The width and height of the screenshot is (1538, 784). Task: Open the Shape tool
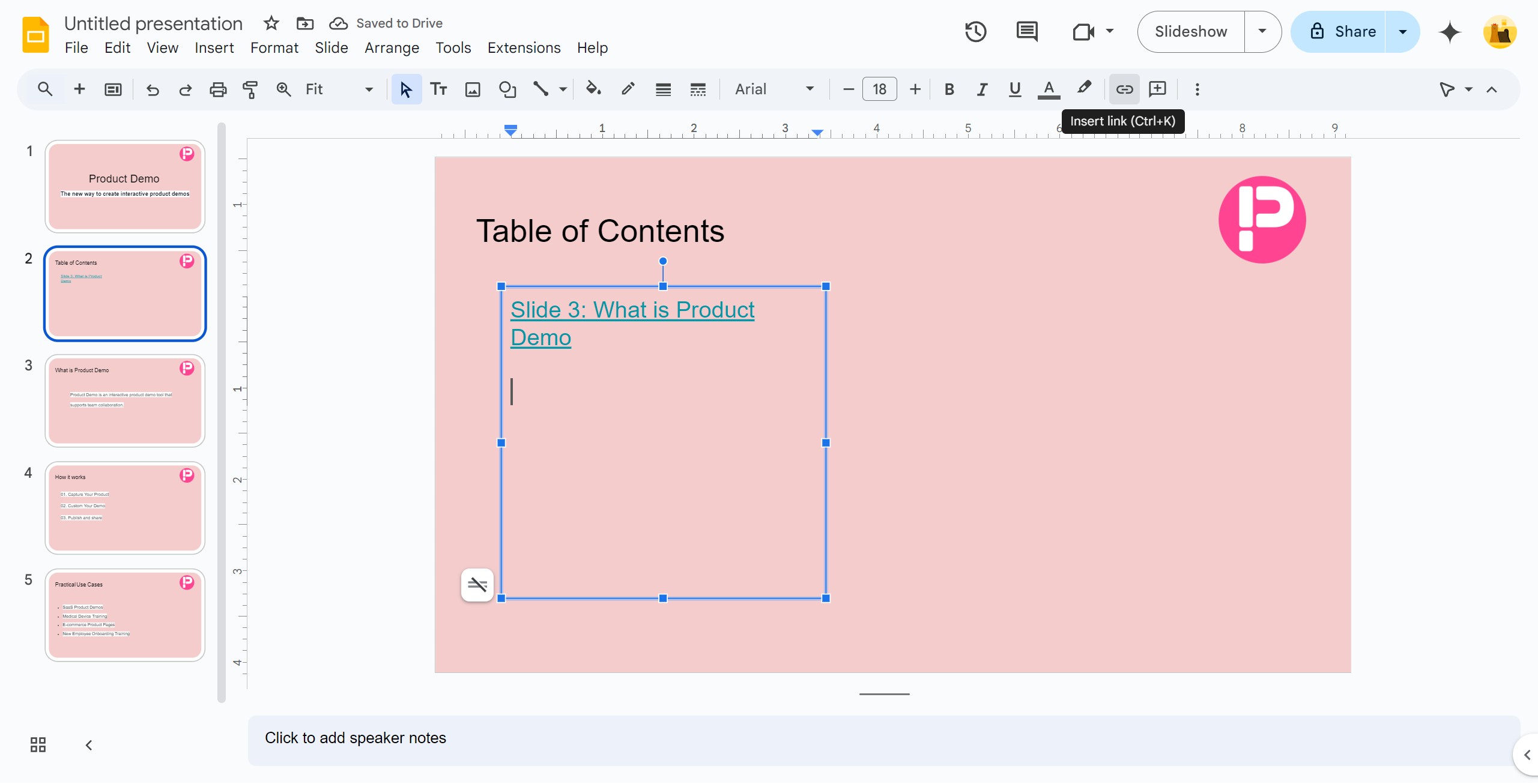coord(507,89)
